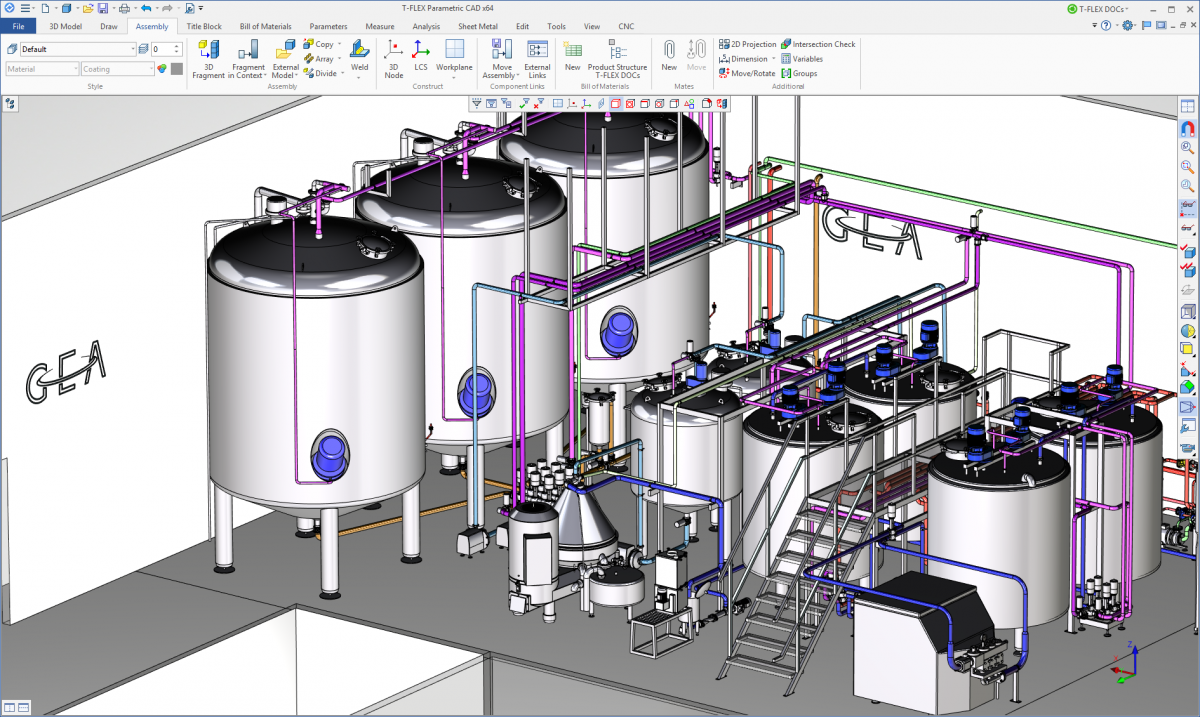Click the material sphere icon in Style
Viewport: 1200px width, 717px height.
pyautogui.click(x=161, y=69)
